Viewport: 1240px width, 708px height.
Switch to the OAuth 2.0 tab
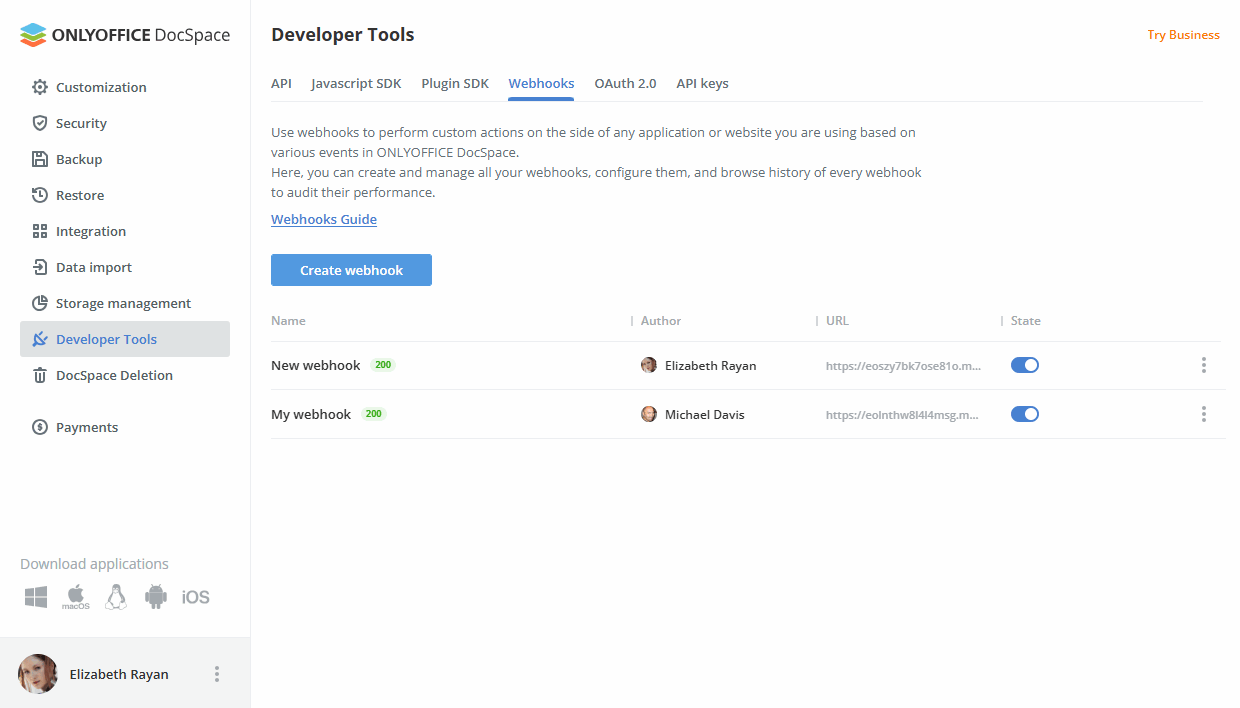point(625,83)
